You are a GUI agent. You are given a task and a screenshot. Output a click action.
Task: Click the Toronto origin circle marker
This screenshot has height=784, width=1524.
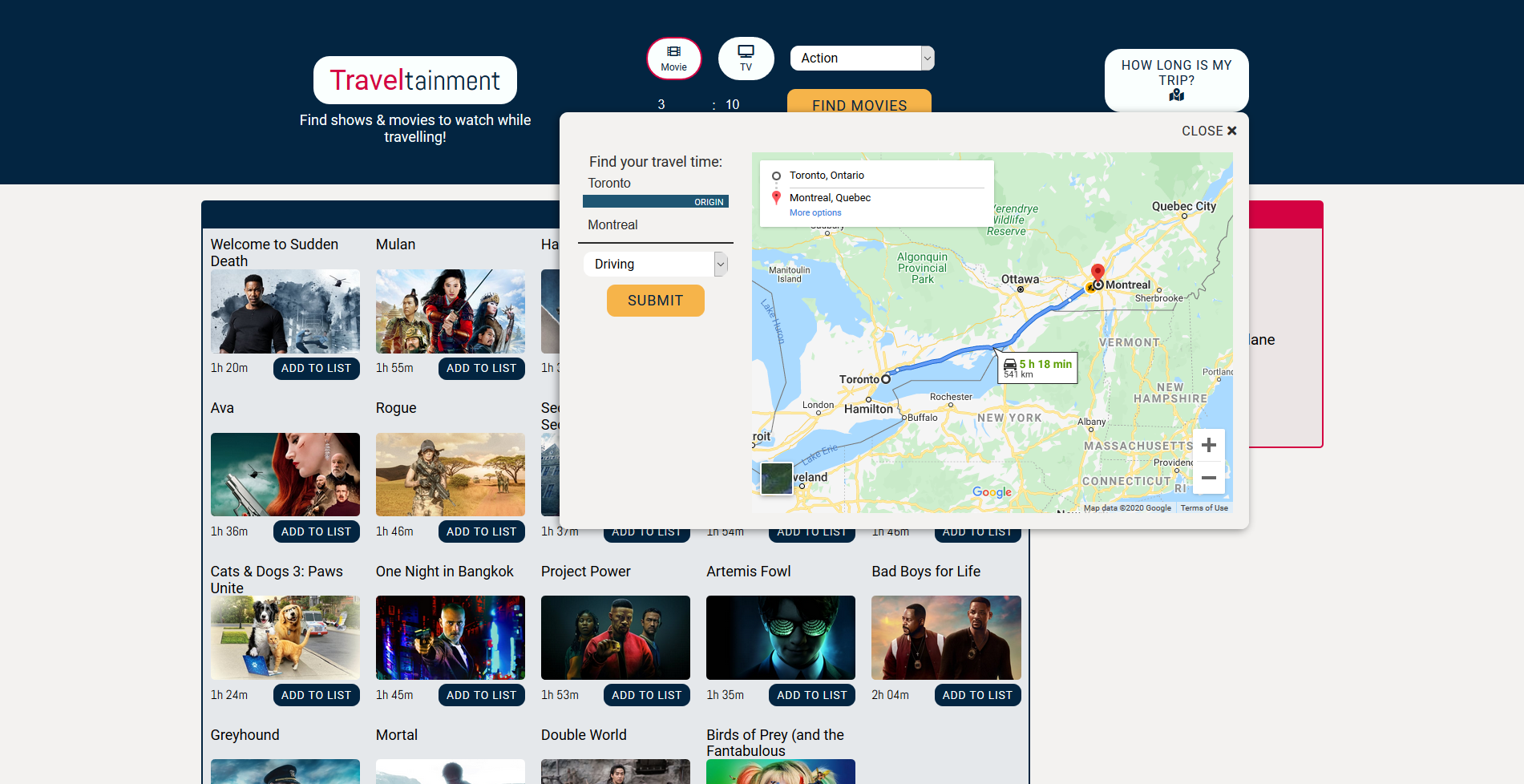click(886, 379)
